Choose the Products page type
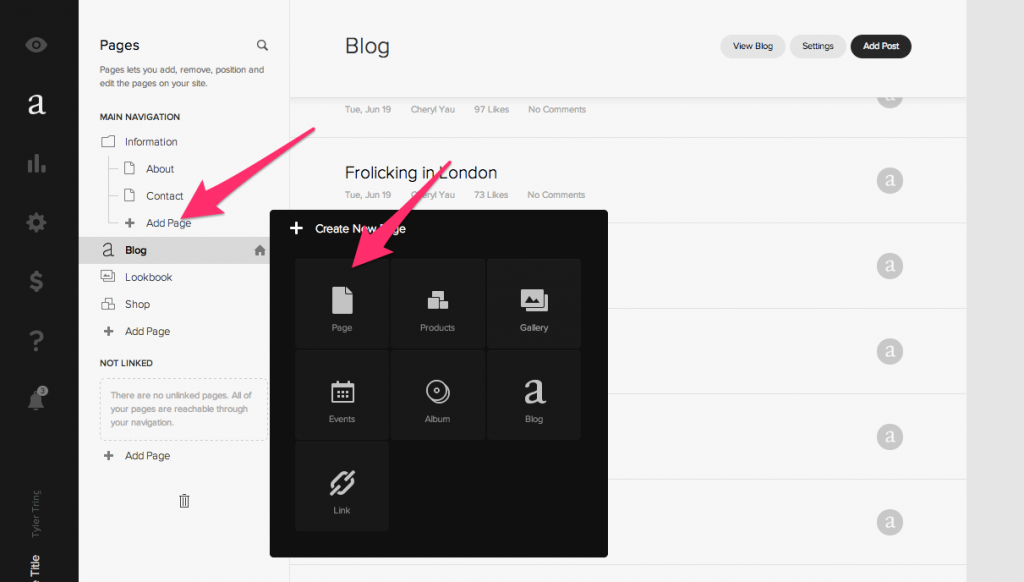Viewport: 1024px width, 582px height. pyautogui.click(x=437, y=303)
